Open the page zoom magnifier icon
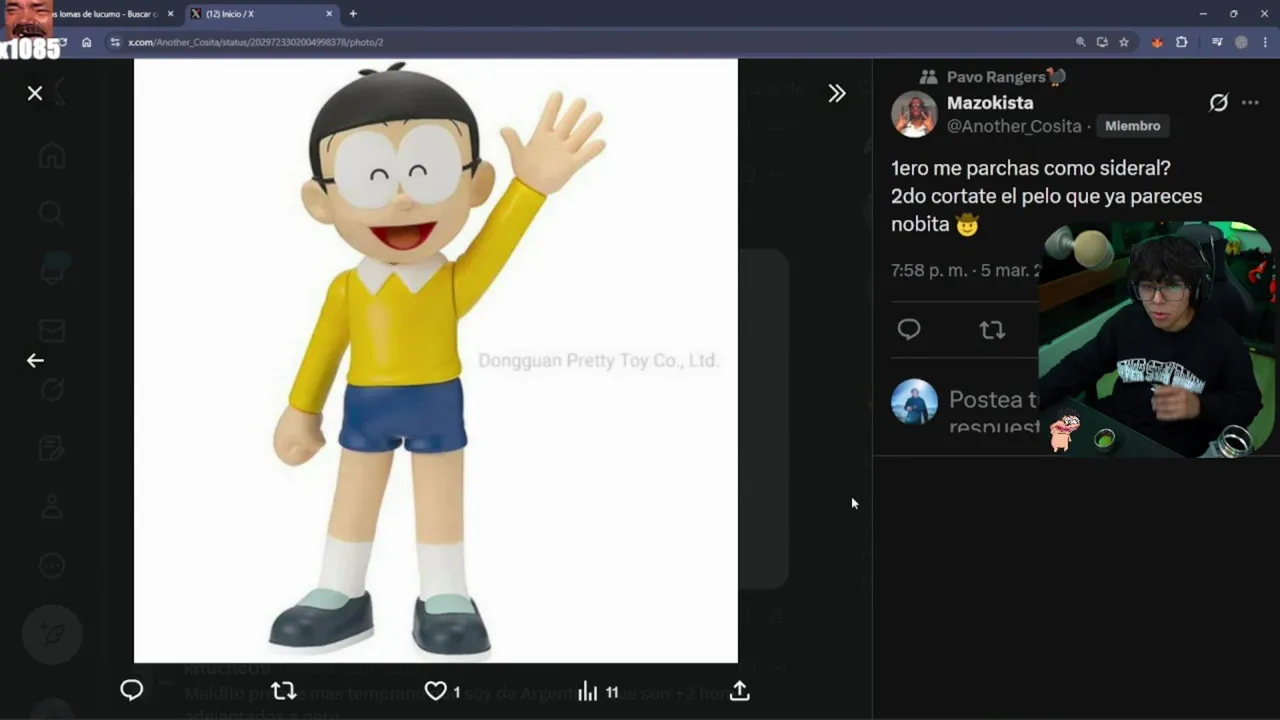The width and height of the screenshot is (1280, 720). click(1081, 42)
